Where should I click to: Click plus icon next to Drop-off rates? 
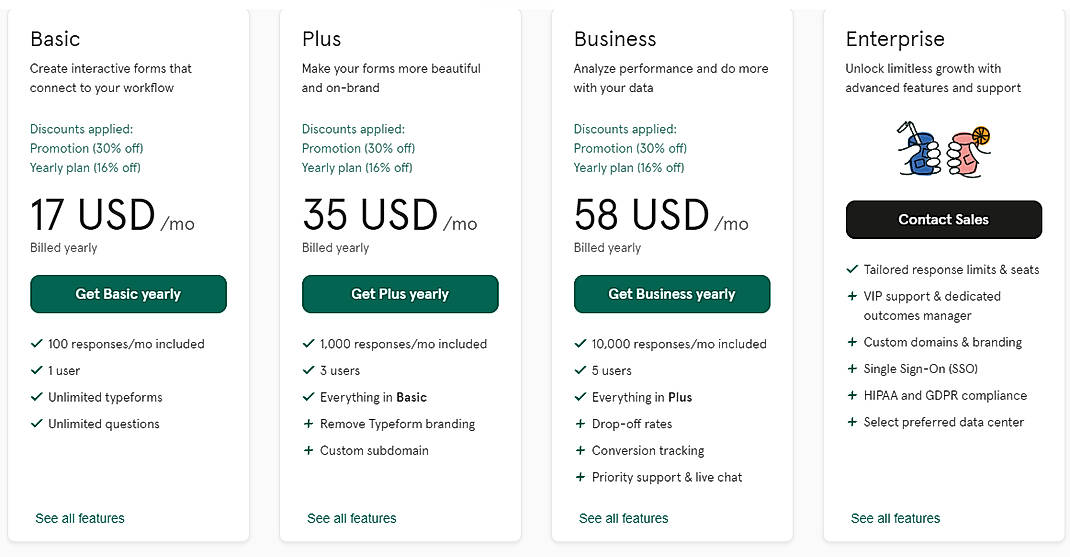pos(581,424)
